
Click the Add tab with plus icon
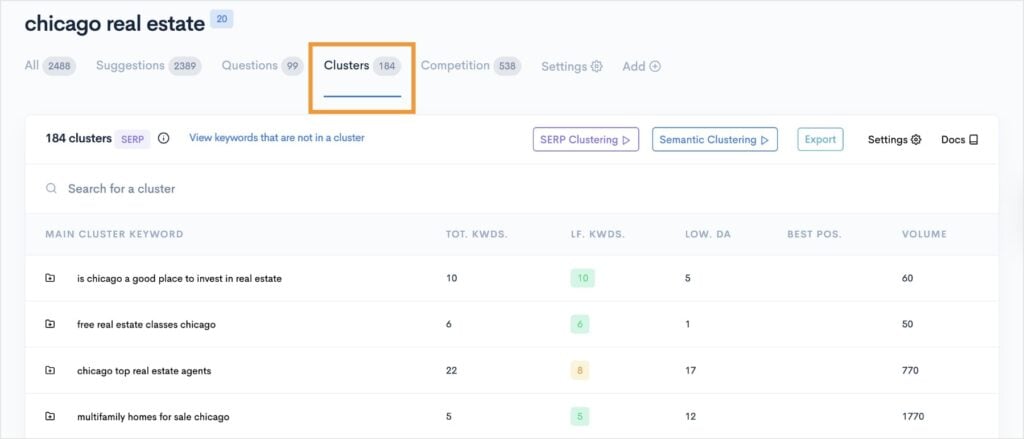tap(641, 67)
